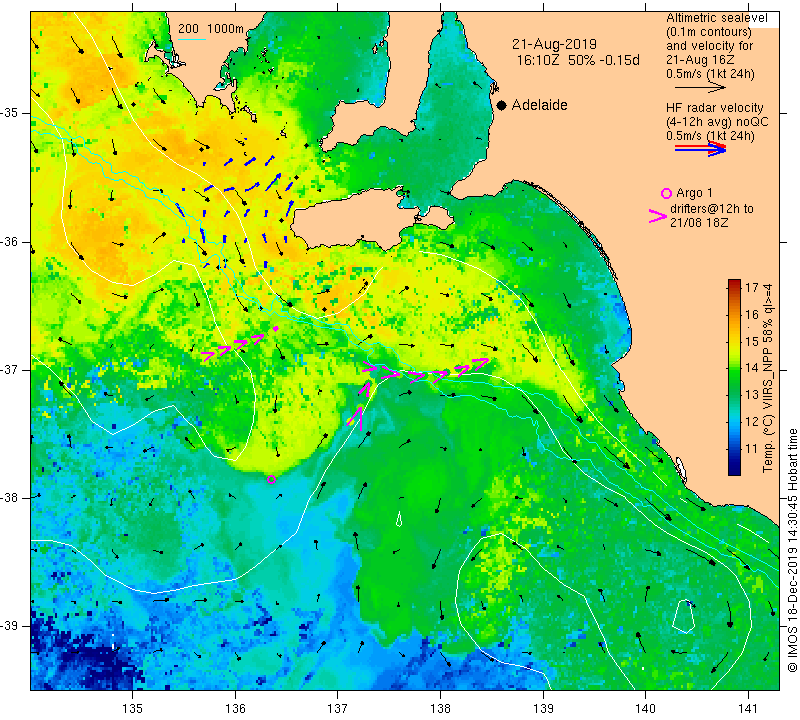Click longitude axis label 140
Viewport: 800px width, 720px height.
(x=646, y=708)
